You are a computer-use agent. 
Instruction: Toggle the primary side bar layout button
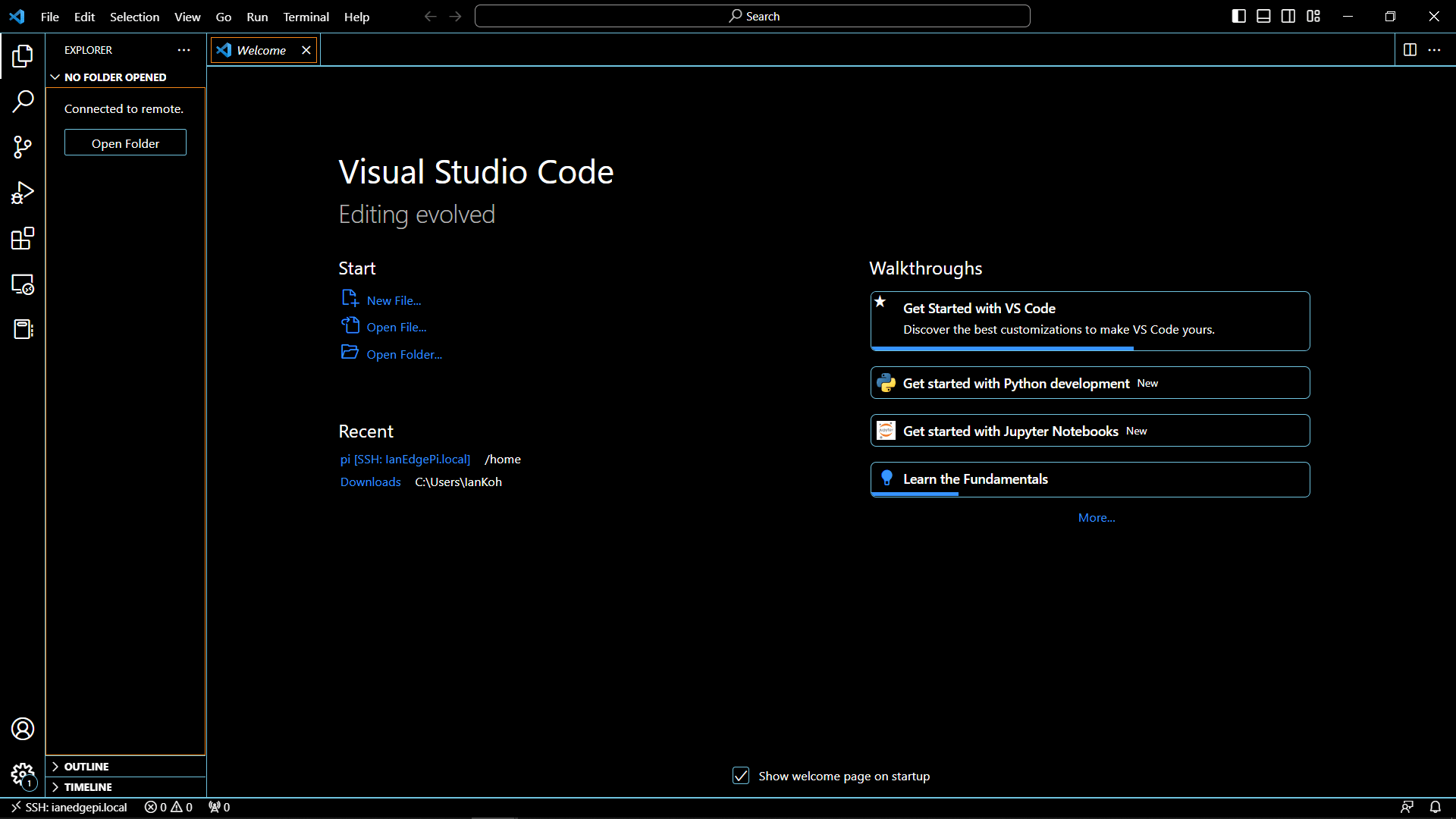tap(1238, 16)
